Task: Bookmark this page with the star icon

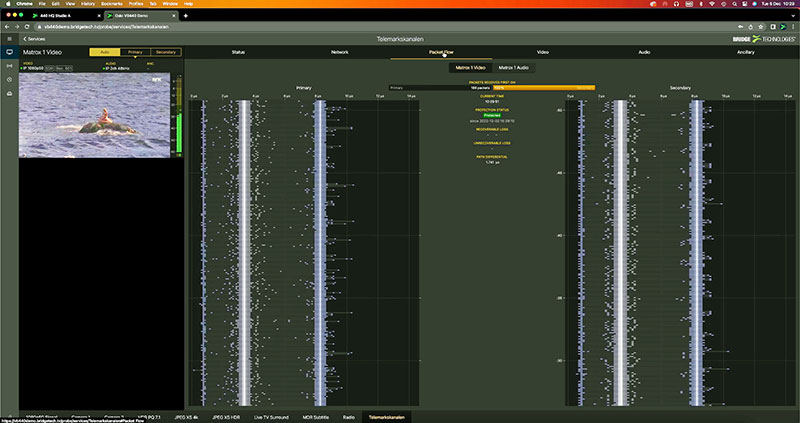Action: pos(761,27)
